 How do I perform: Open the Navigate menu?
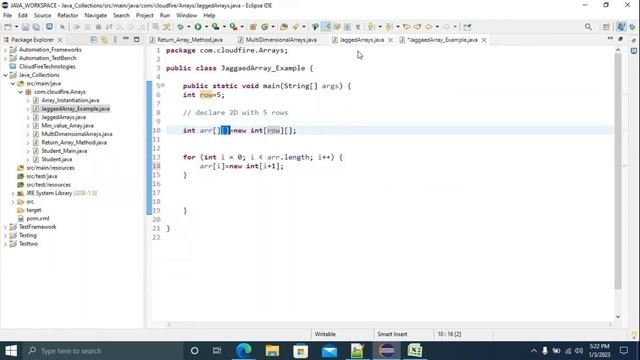coord(96,16)
